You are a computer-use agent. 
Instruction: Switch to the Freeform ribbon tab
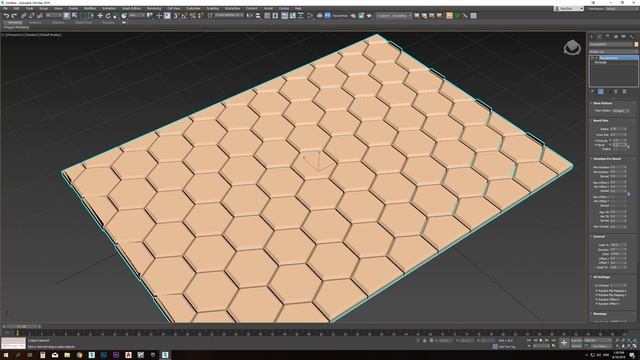click(35, 22)
